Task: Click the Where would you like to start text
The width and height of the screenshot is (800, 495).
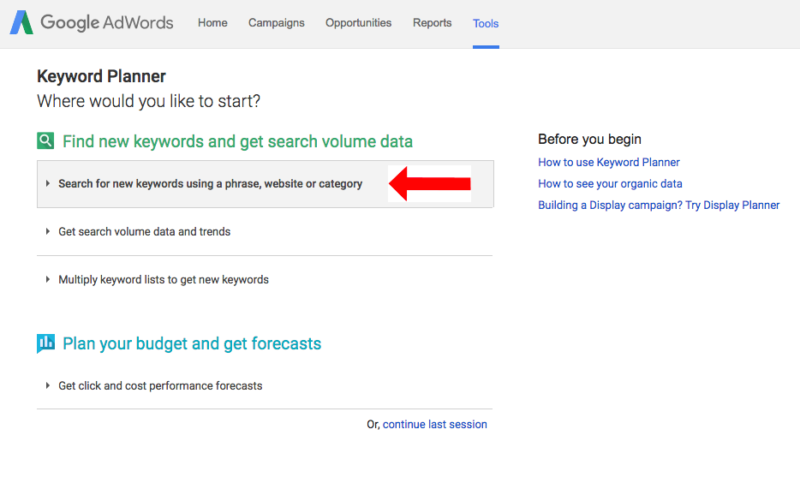Action: [x=148, y=101]
